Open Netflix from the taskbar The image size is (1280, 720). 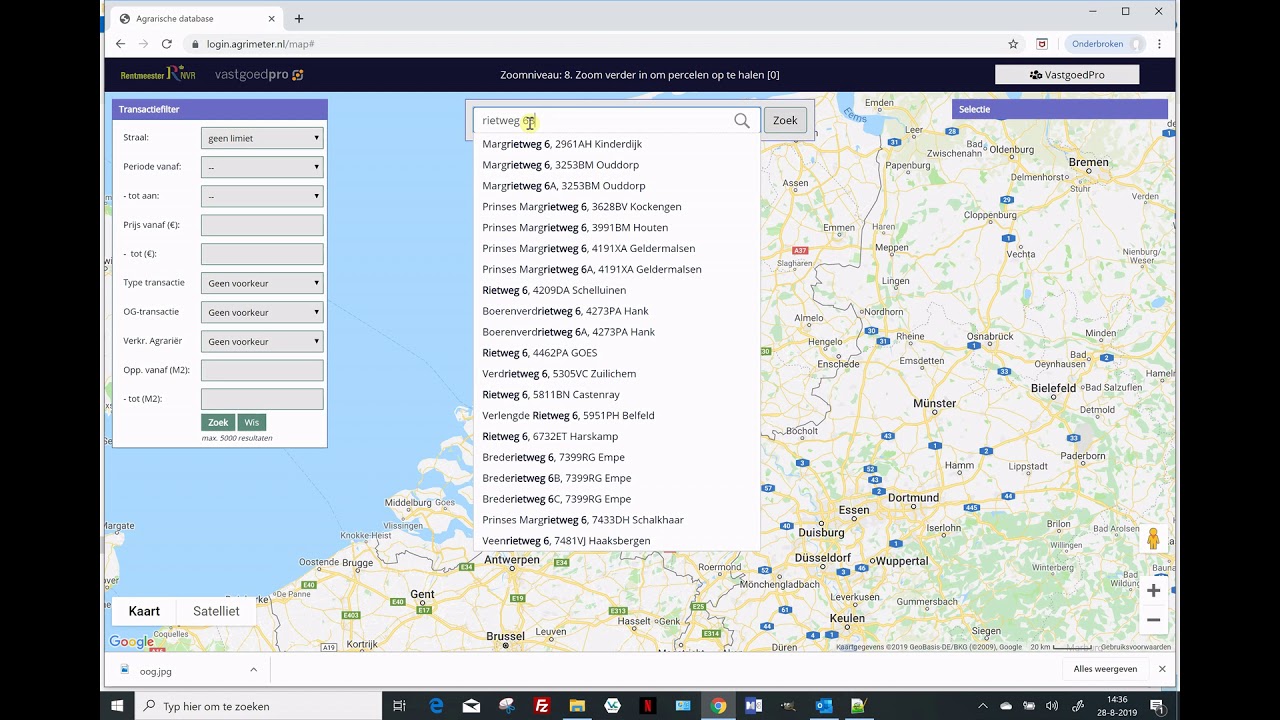coord(648,706)
